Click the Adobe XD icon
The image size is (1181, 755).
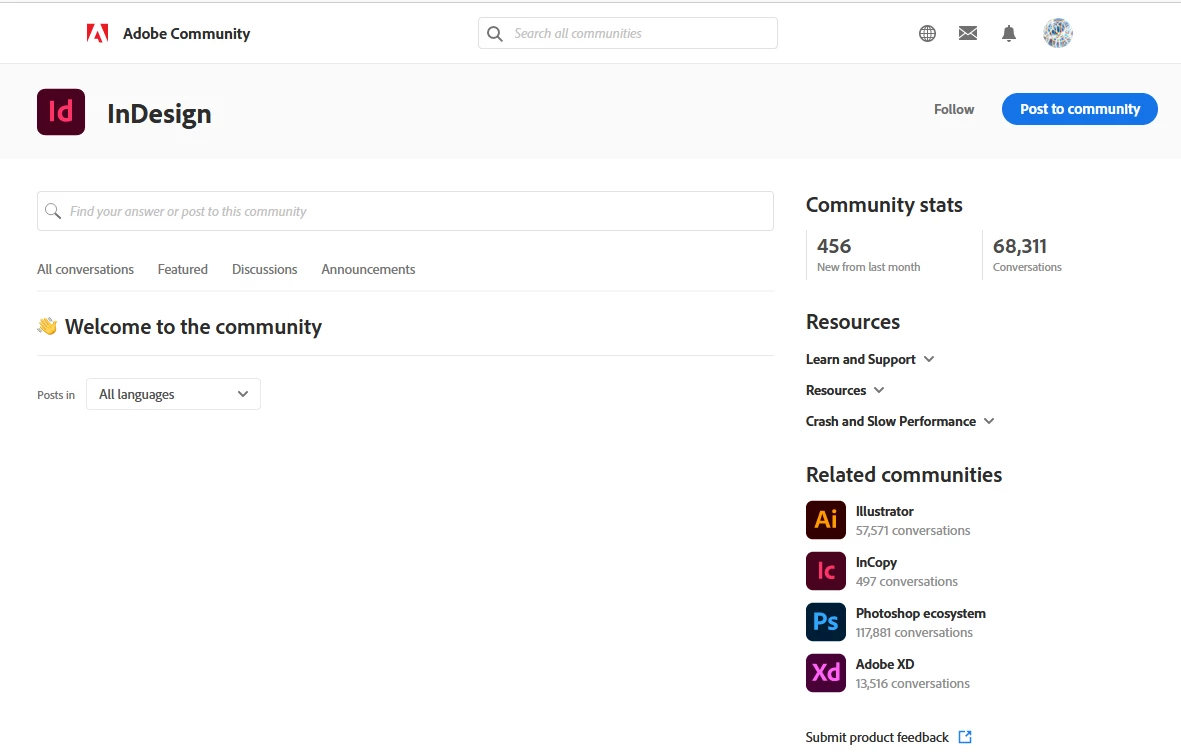(825, 673)
